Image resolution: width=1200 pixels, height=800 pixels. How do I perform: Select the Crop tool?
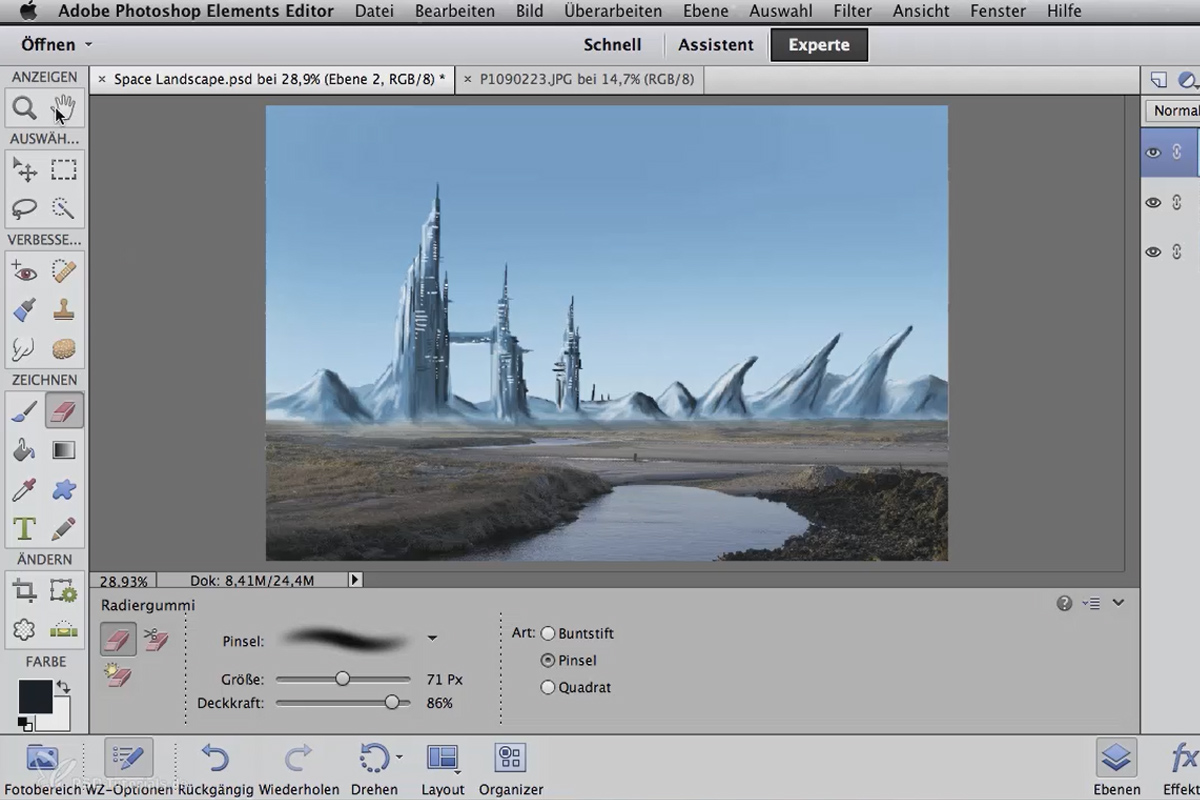(x=25, y=591)
